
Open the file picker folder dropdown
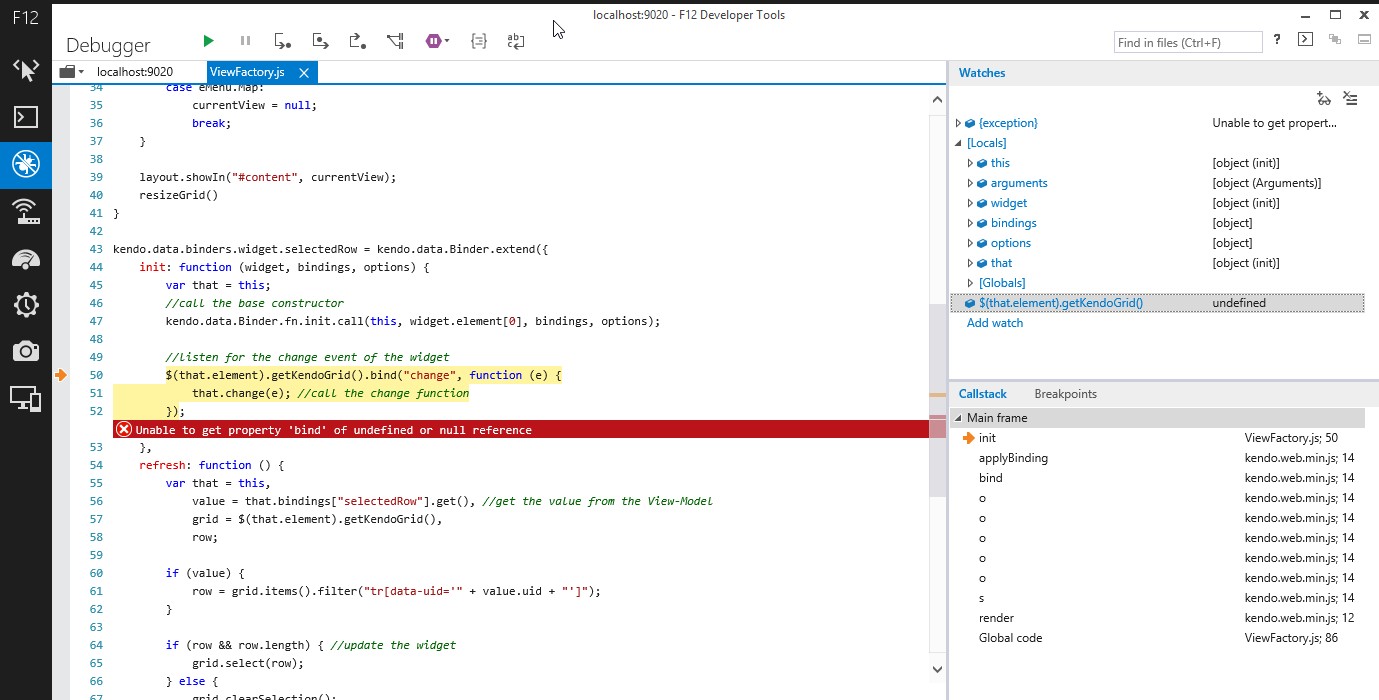(71, 72)
